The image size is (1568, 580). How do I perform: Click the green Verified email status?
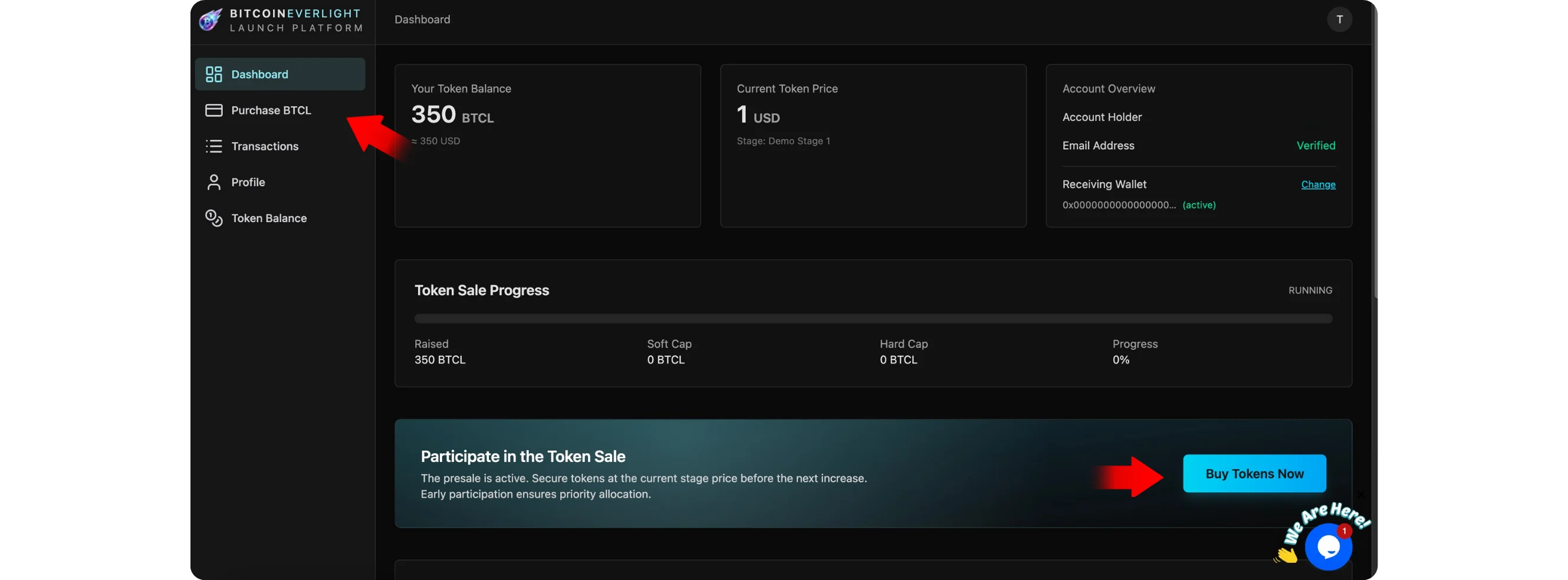click(x=1316, y=146)
